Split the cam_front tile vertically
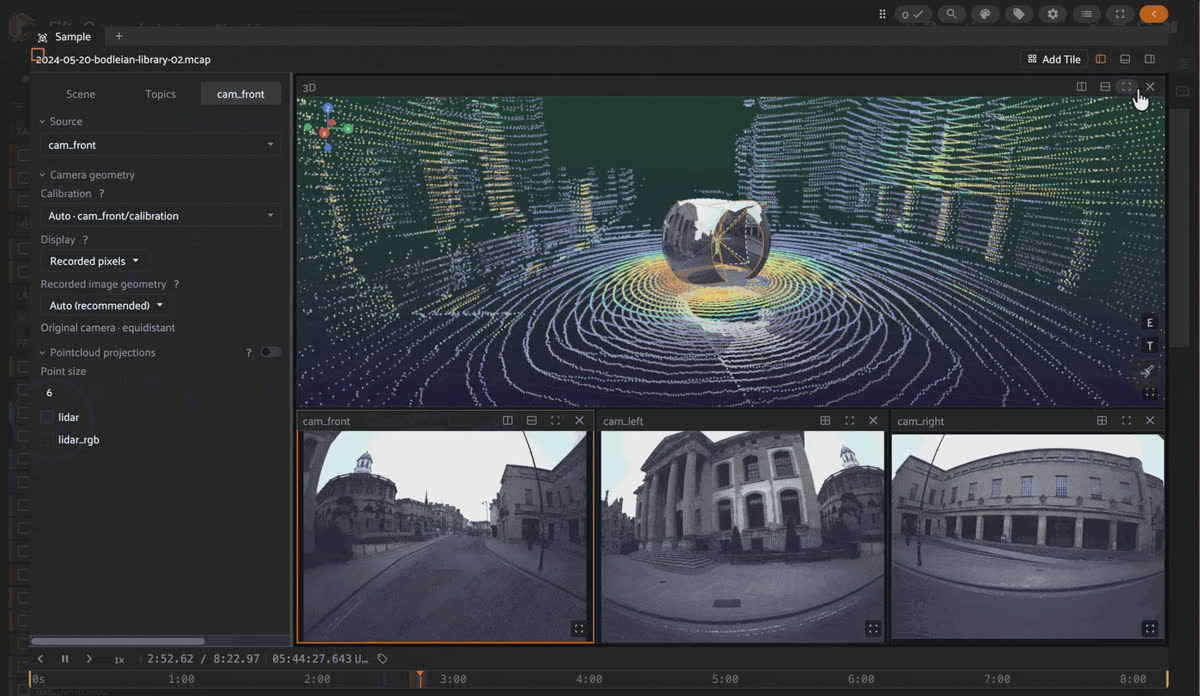The image size is (1200, 696). coord(507,421)
